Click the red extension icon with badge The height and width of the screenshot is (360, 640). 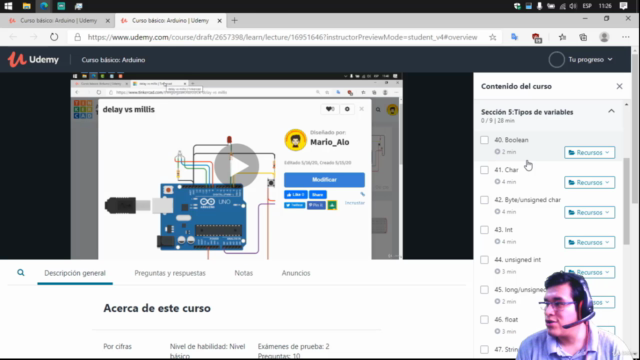coord(537,38)
